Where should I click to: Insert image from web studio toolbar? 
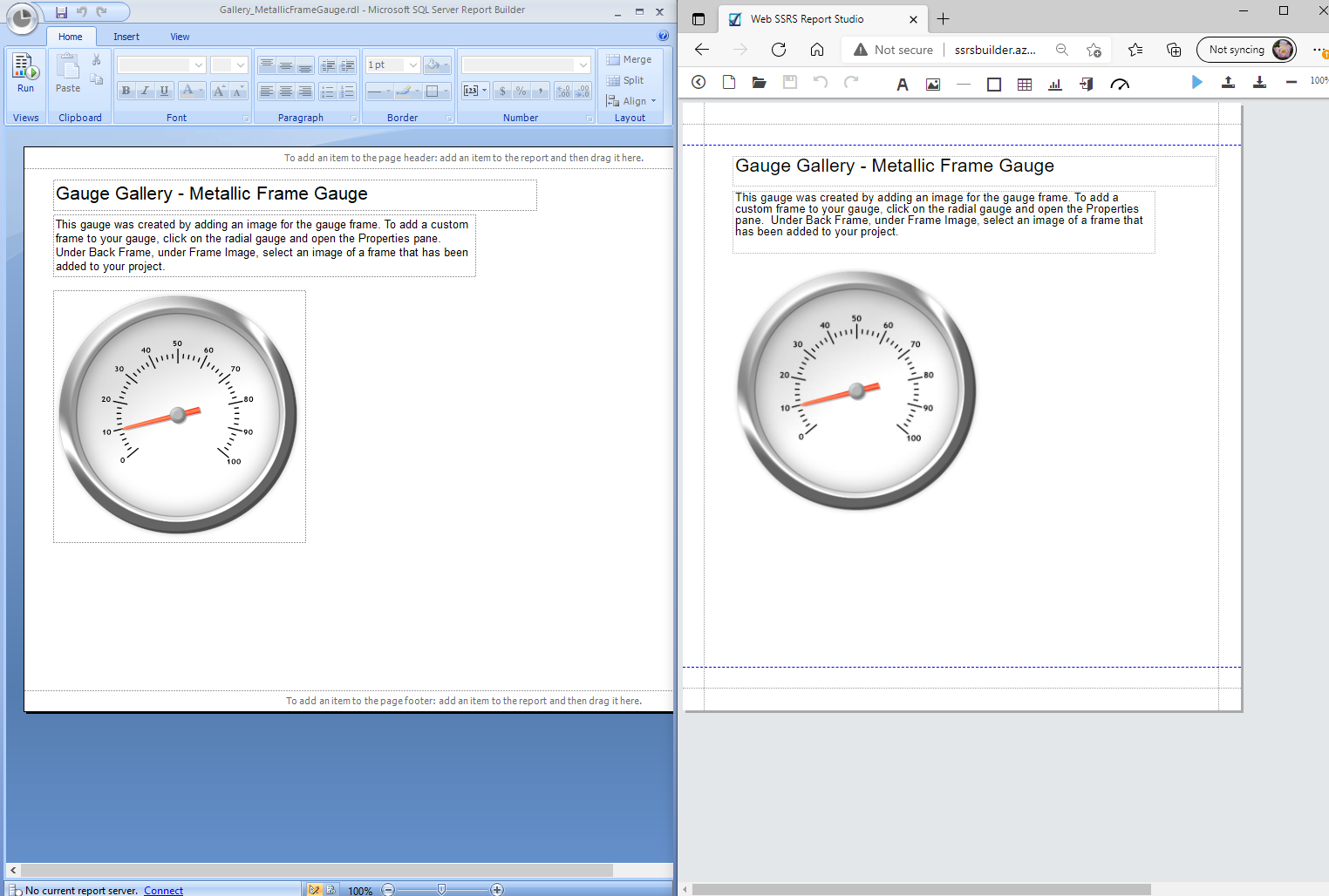(933, 84)
